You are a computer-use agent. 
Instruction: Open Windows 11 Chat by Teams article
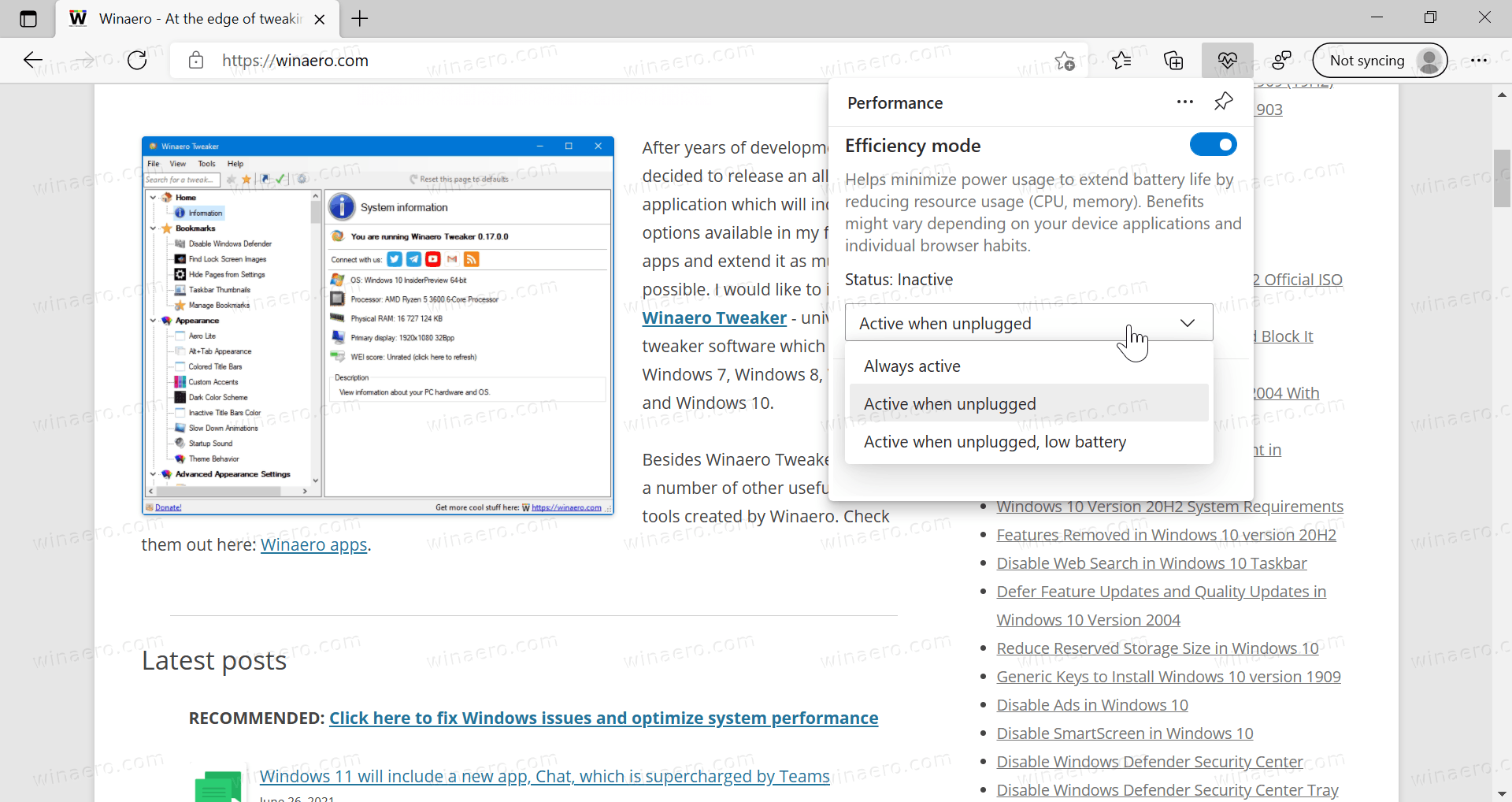[x=545, y=777]
